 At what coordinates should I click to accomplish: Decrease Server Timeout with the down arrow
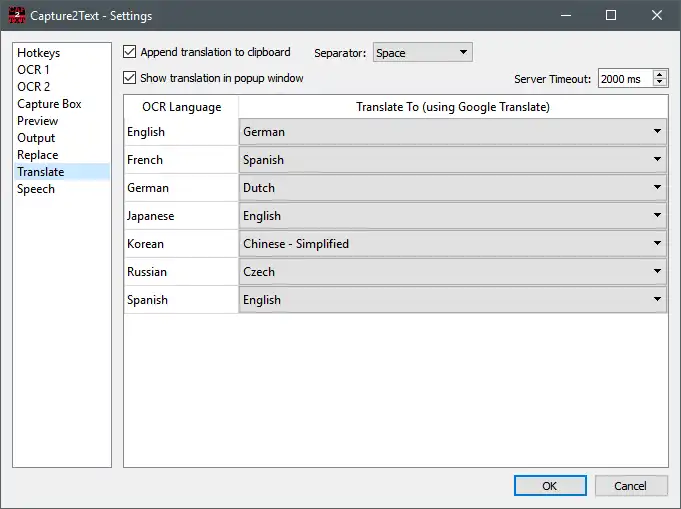click(660, 83)
